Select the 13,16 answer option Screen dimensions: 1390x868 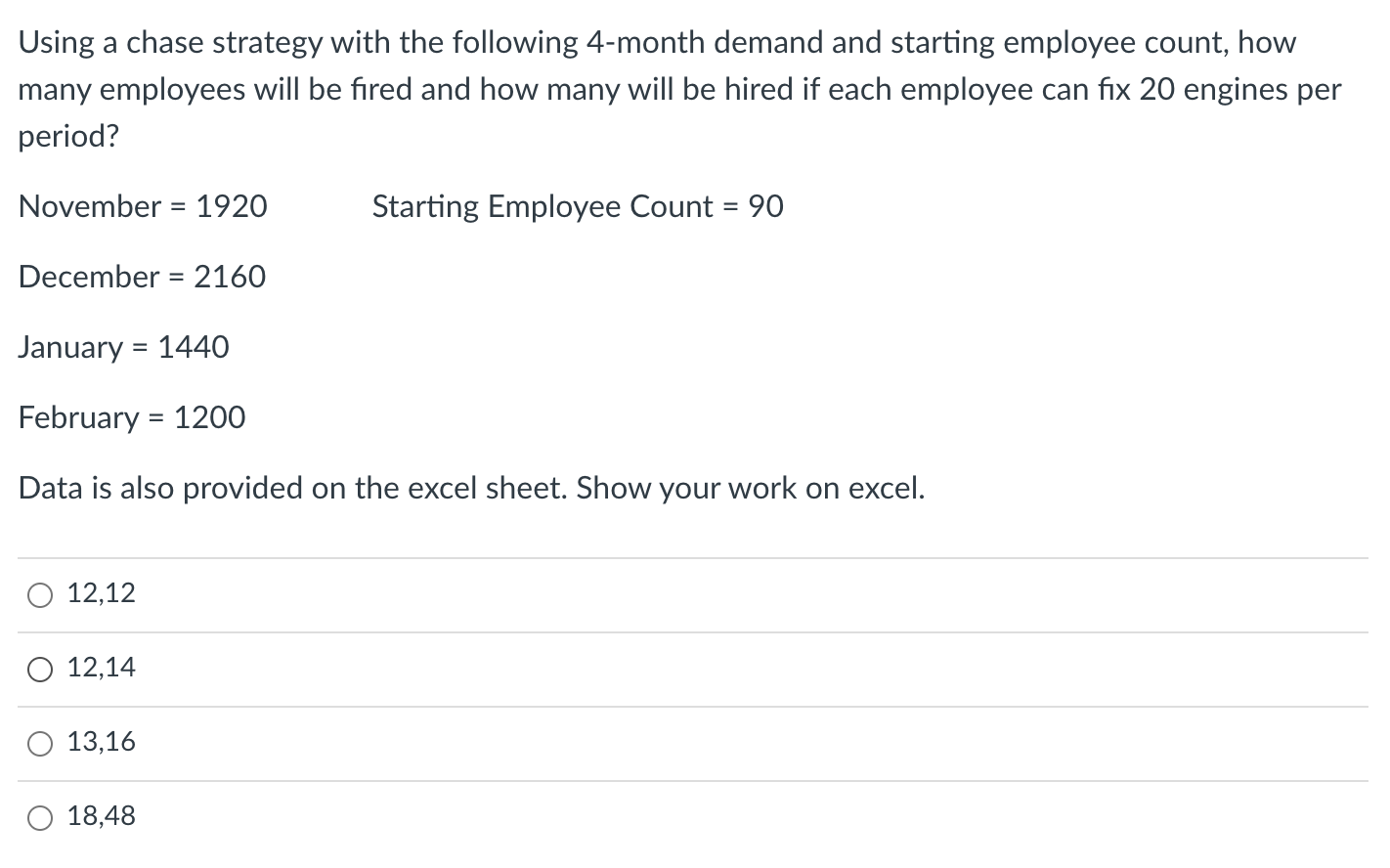(x=101, y=742)
